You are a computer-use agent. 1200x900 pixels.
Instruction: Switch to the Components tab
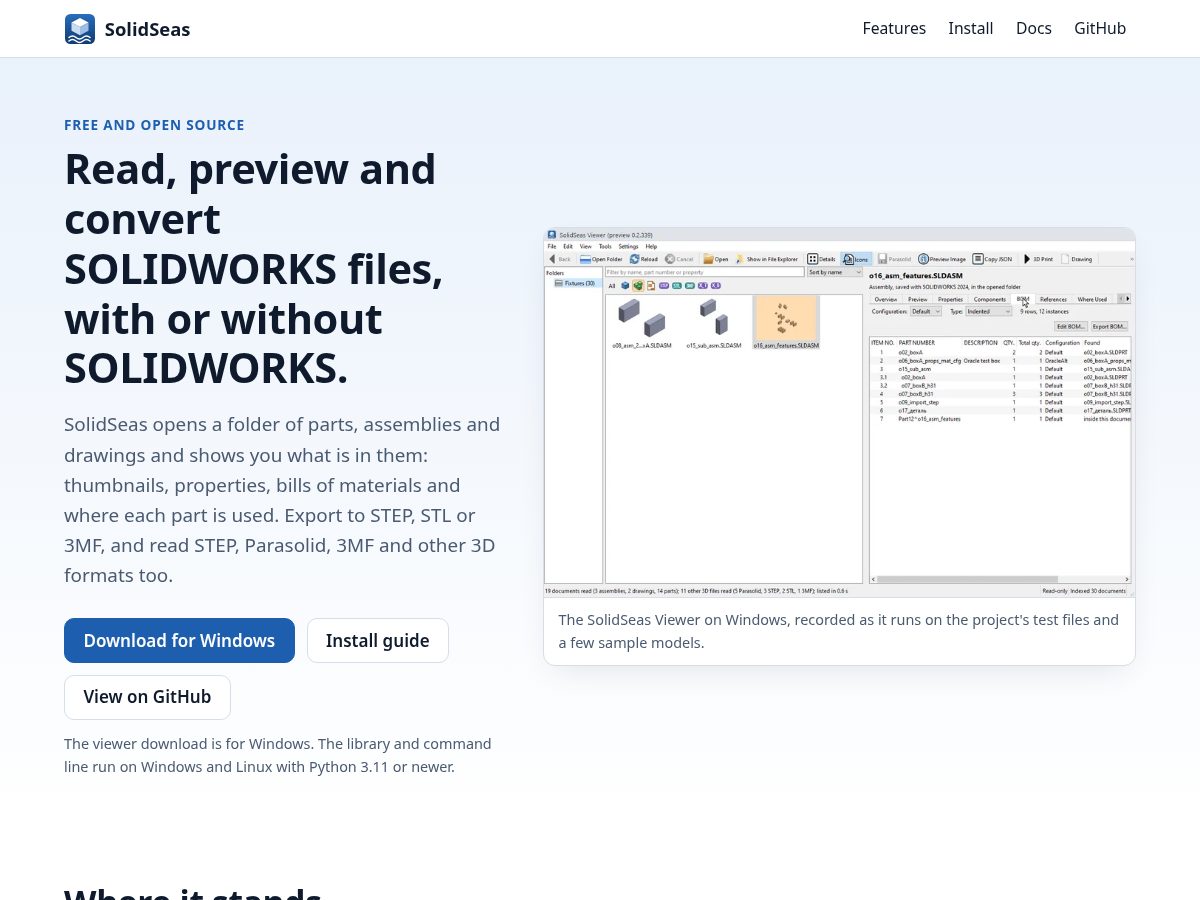(990, 299)
